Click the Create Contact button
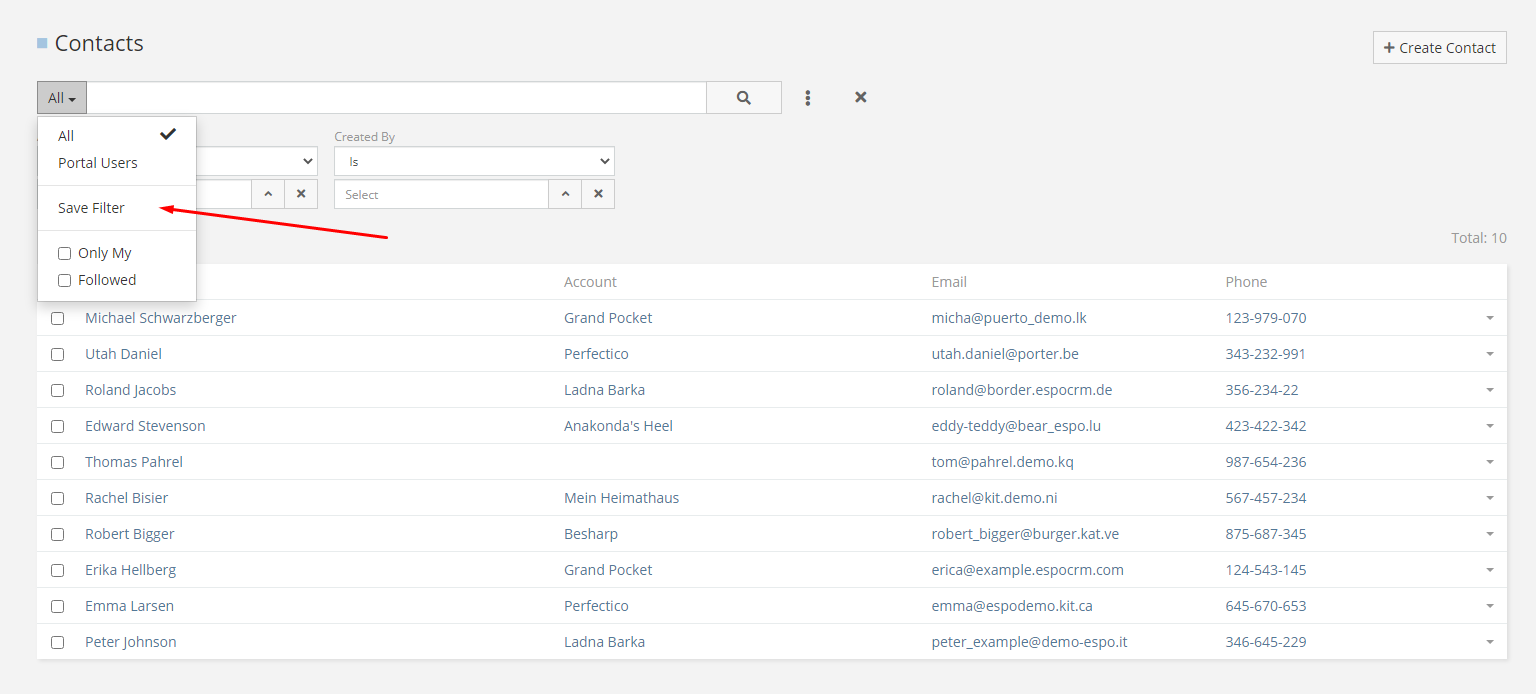Screen dimensions: 1536x694 pos(1439,47)
